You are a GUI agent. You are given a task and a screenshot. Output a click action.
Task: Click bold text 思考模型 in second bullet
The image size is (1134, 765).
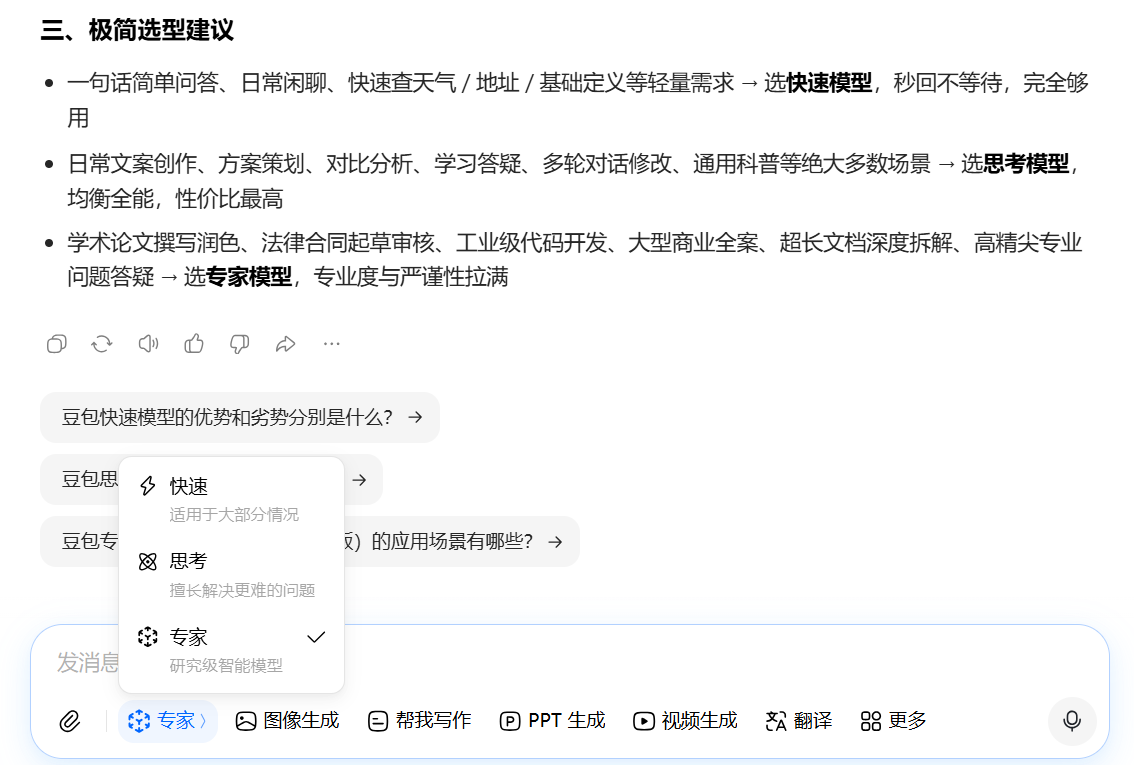pyautogui.click(x=1026, y=164)
